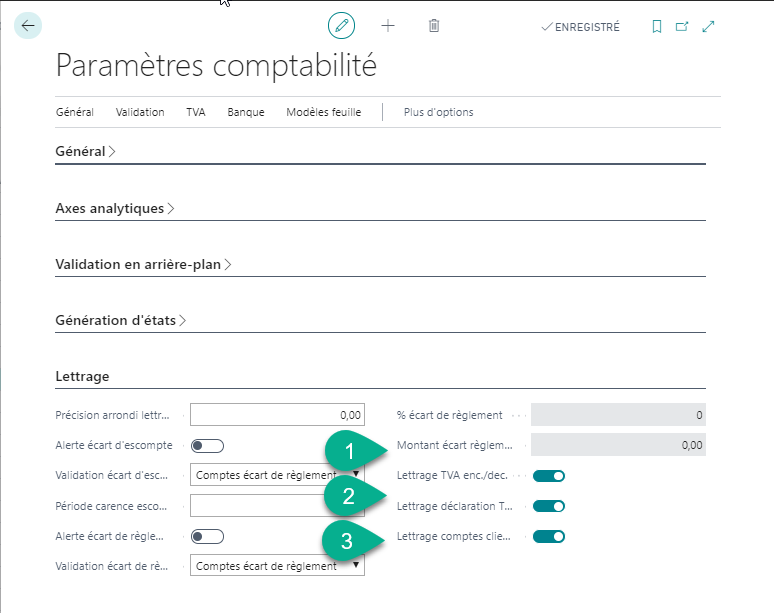Click the bookmark icon
The height and width of the screenshot is (613, 774).
coord(656,27)
